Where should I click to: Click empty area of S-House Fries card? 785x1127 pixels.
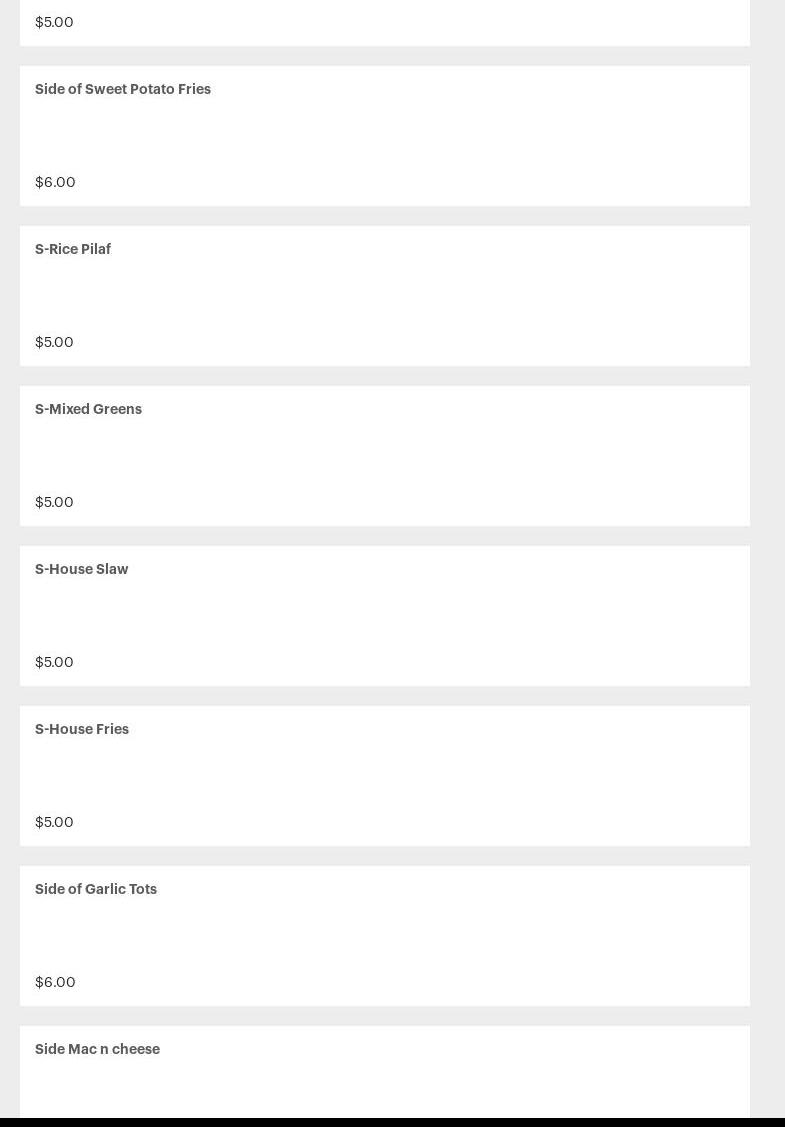(450, 776)
